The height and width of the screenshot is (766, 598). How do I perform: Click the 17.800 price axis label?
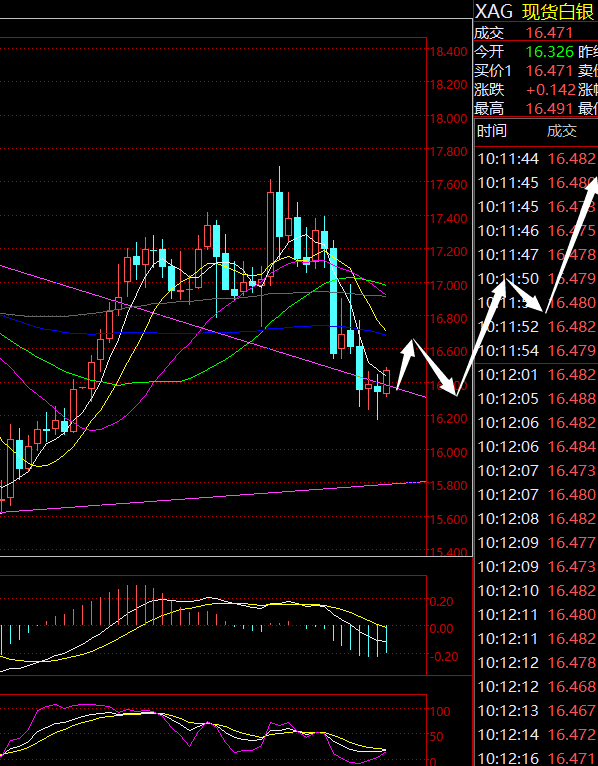[x=448, y=151]
